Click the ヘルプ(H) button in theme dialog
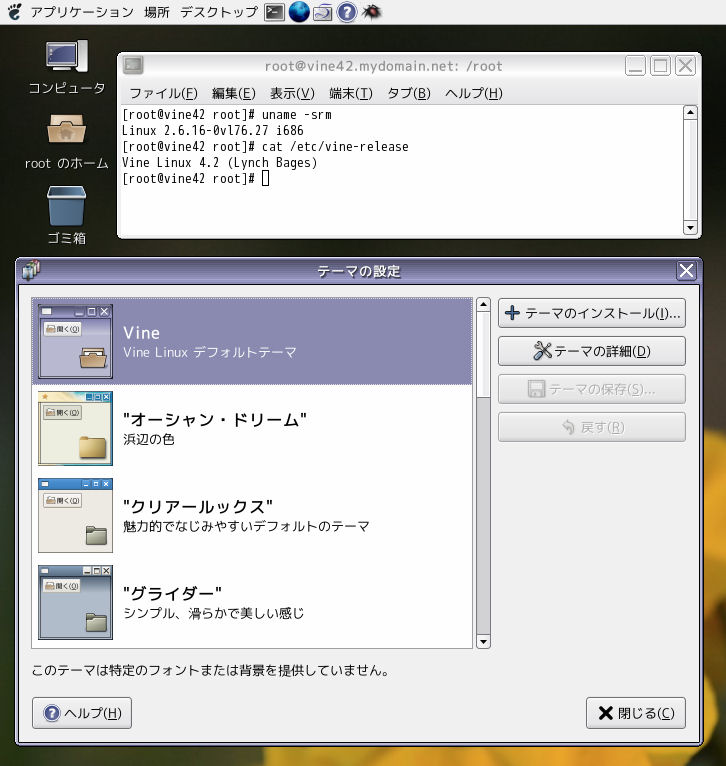The image size is (726, 766). (82, 713)
